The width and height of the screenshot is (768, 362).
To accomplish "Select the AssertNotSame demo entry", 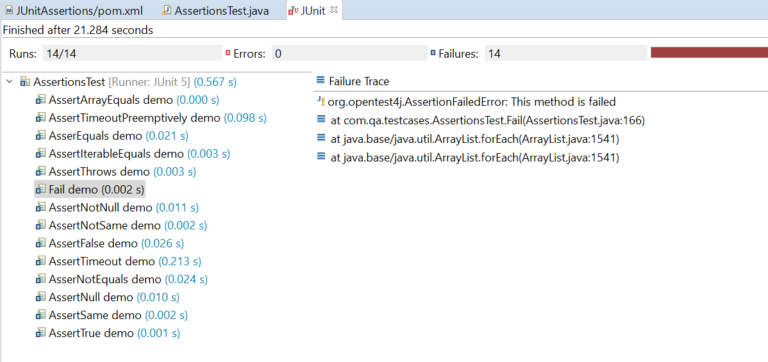I will click(121, 225).
